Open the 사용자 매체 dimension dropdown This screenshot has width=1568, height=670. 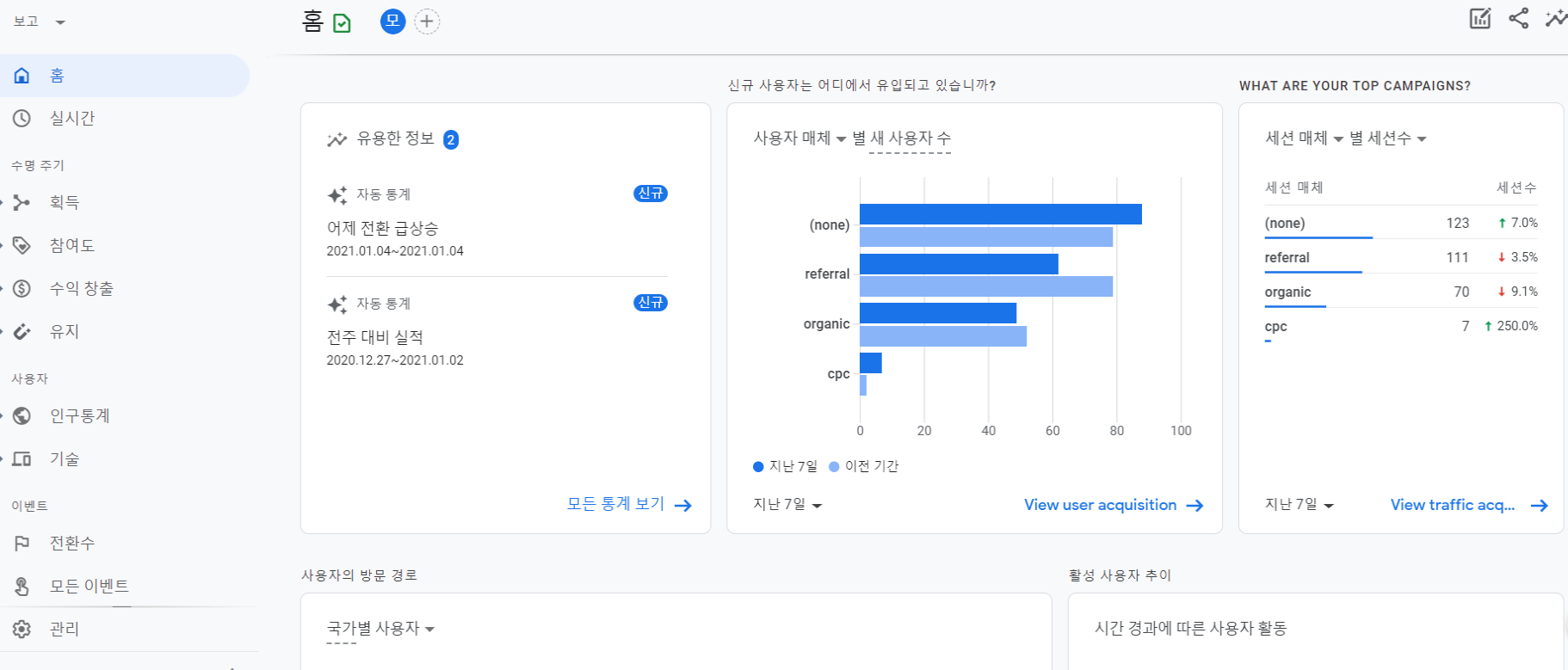[x=799, y=138]
